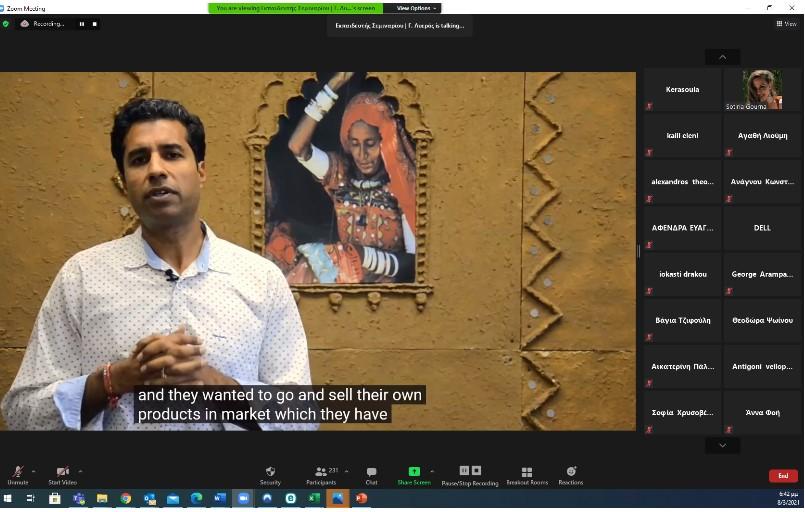The height and width of the screenshot is (512, 805).
Task: Expand audio options arrow beside Unmute
Action: click(x=34, y=470)
